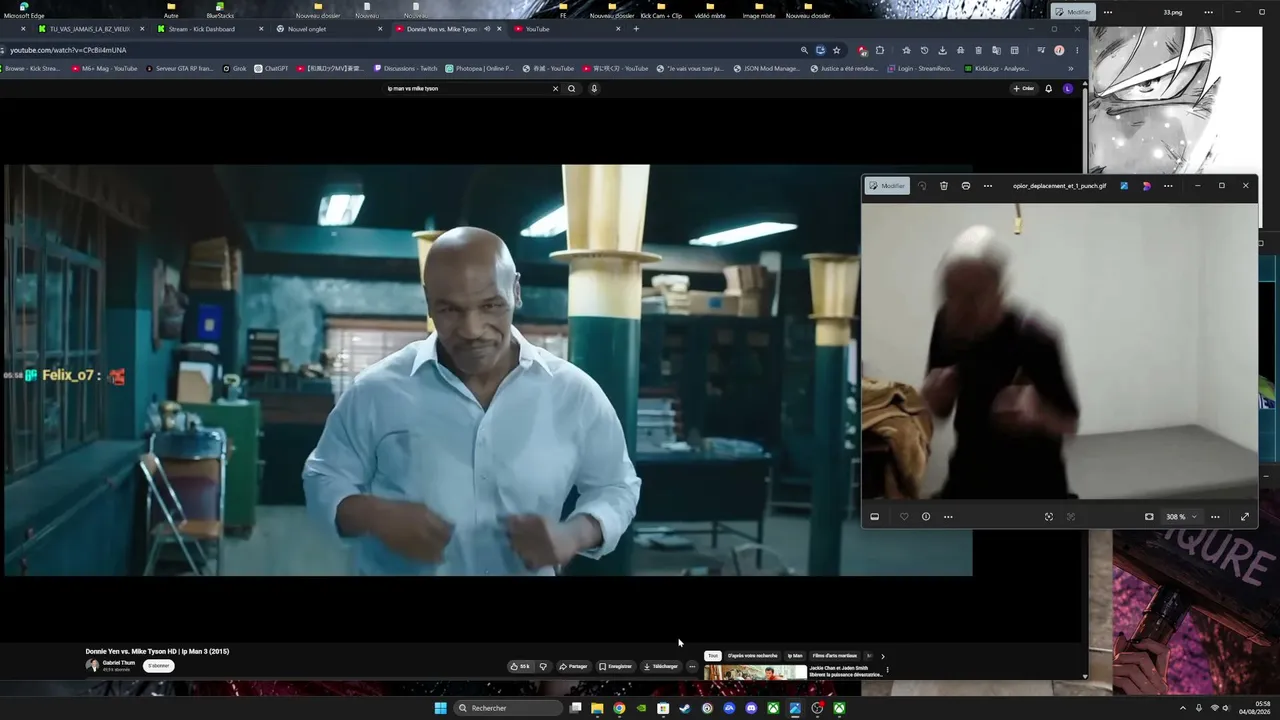Open the more menu beside the 308 % zoom
The width and height of the screenshot is (1280, 720).
tap(1215, 517)
